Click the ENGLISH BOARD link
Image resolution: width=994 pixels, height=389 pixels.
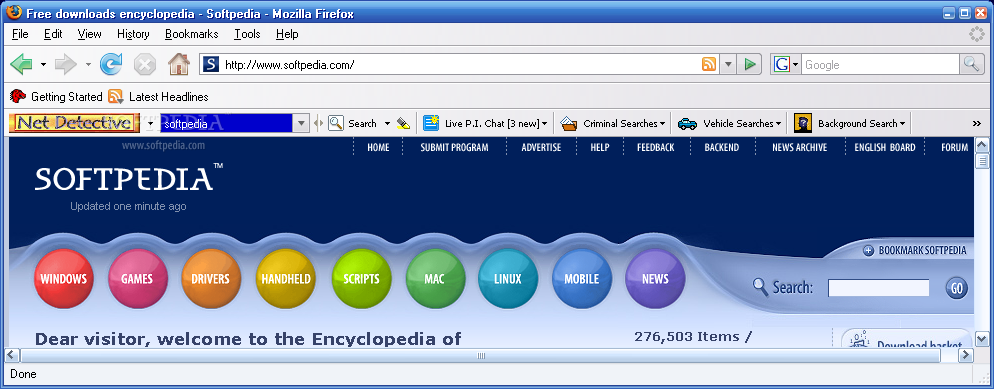pyautogui.click(x=885, y=148)
